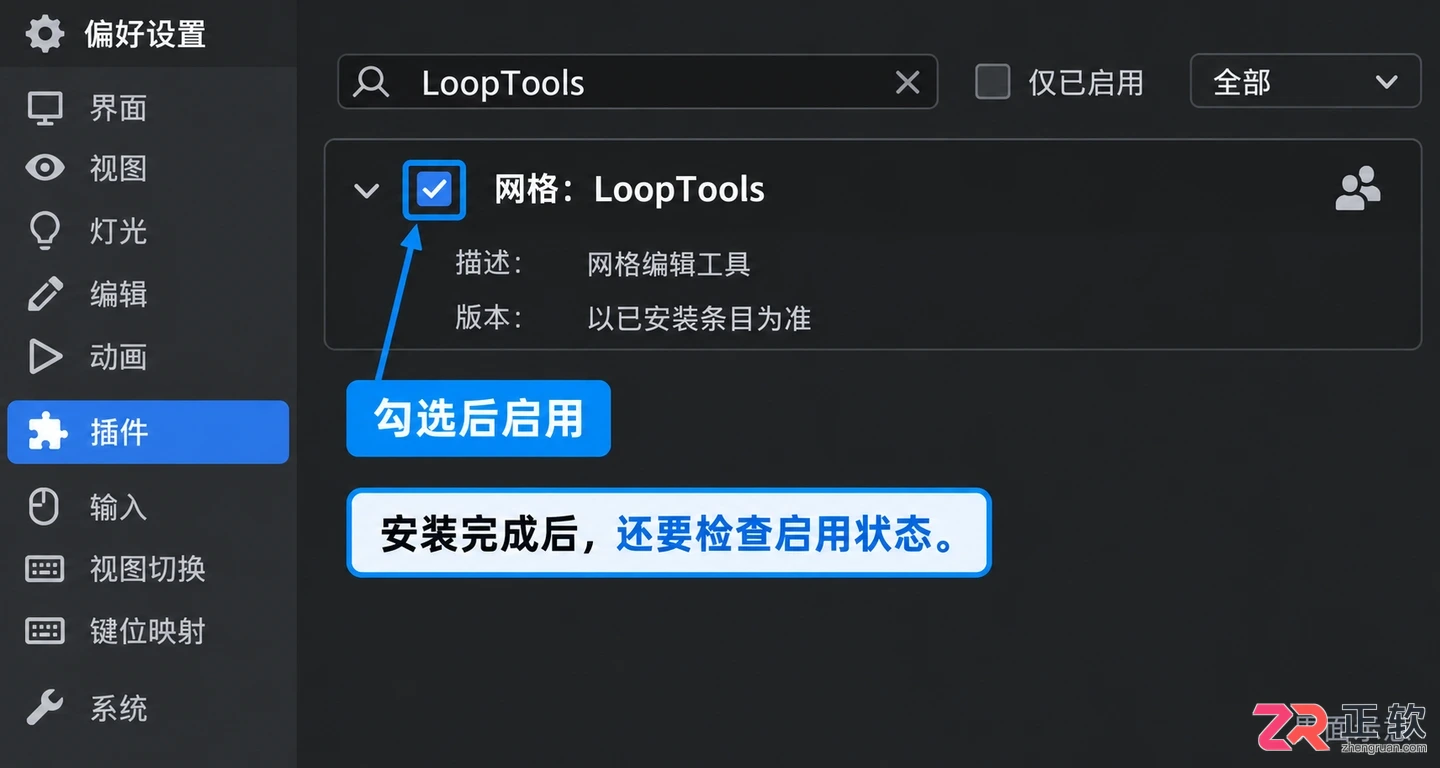Screen dimensions: 1440x768
Task: Open 动画 section via play-triangle icon
Action: (44, 357)
